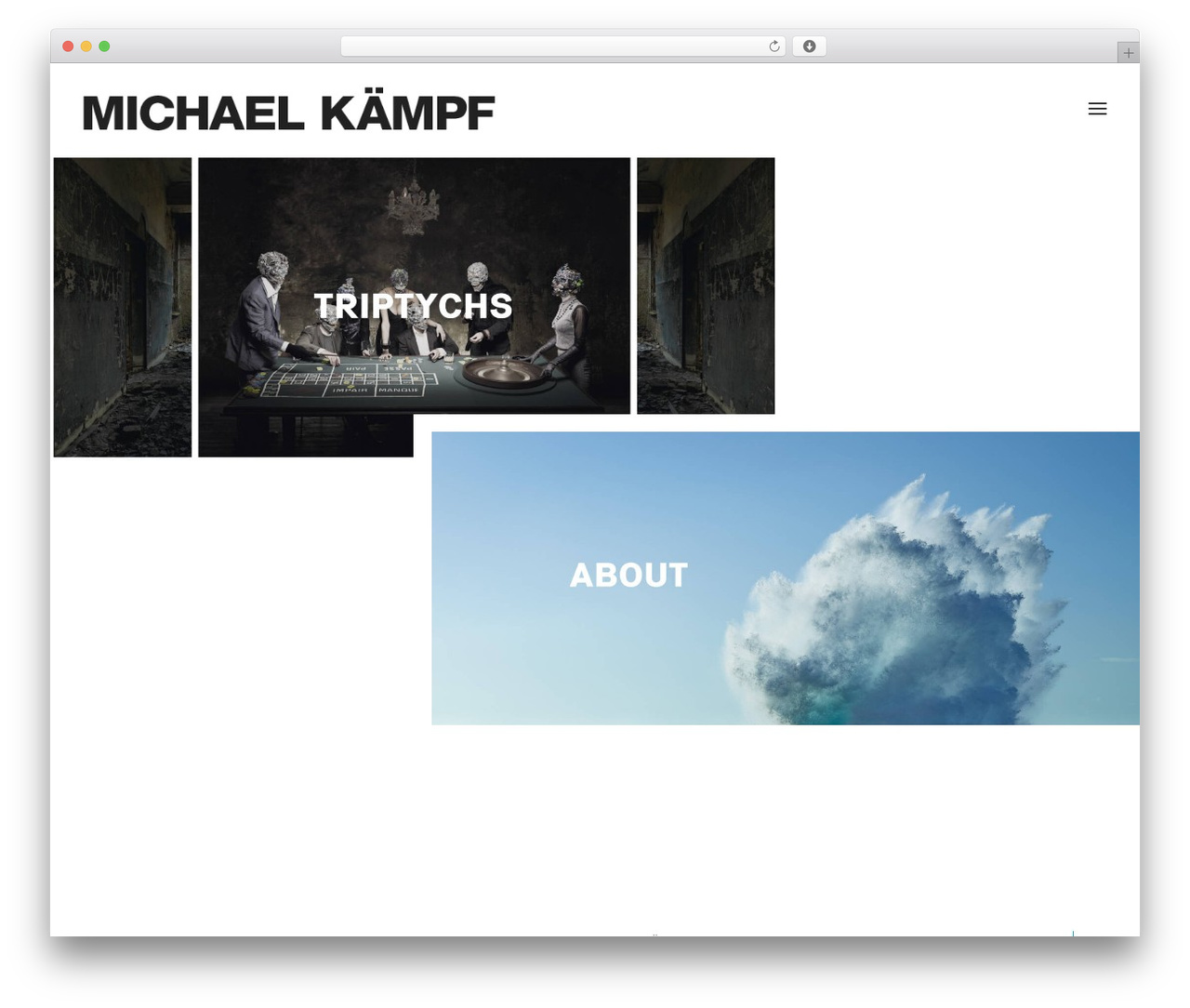Click the download arrow button in the browser toolbar

[809, 46]
